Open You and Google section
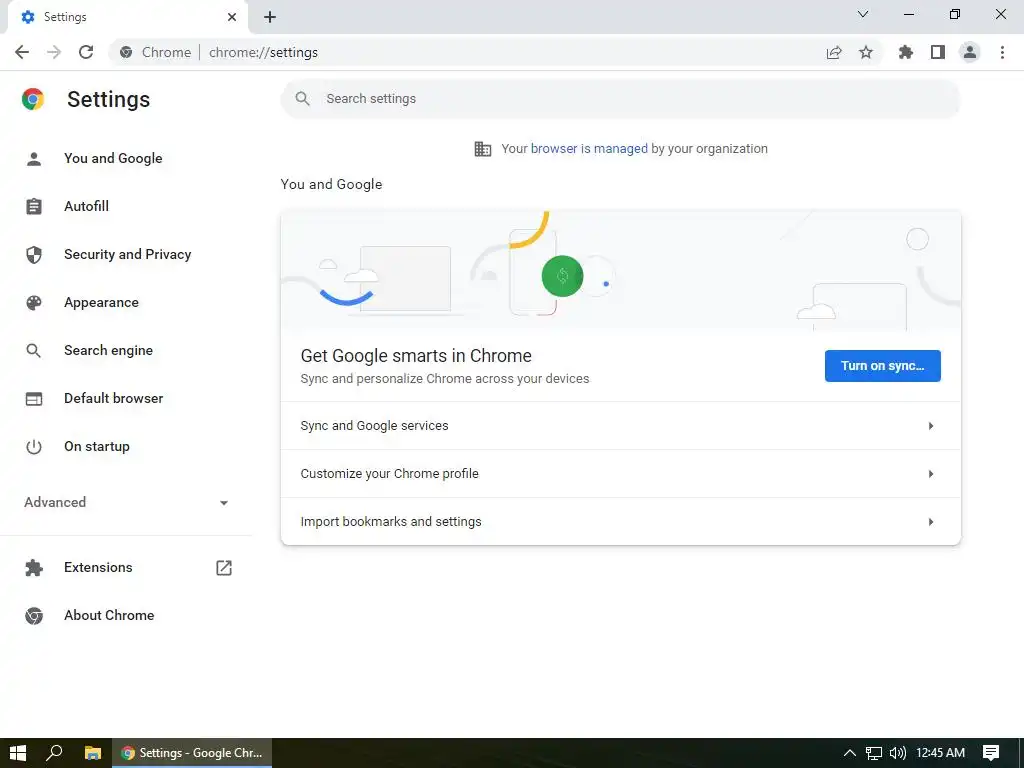The height and width of the screenshot is (768, 1024). [113, 159]
